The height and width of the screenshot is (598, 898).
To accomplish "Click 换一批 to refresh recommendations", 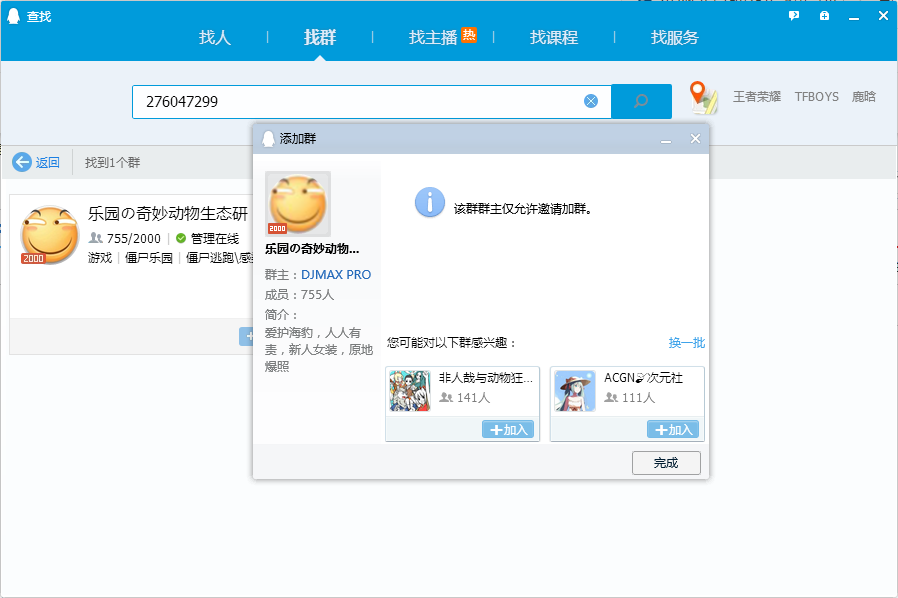I will [686, 343].
